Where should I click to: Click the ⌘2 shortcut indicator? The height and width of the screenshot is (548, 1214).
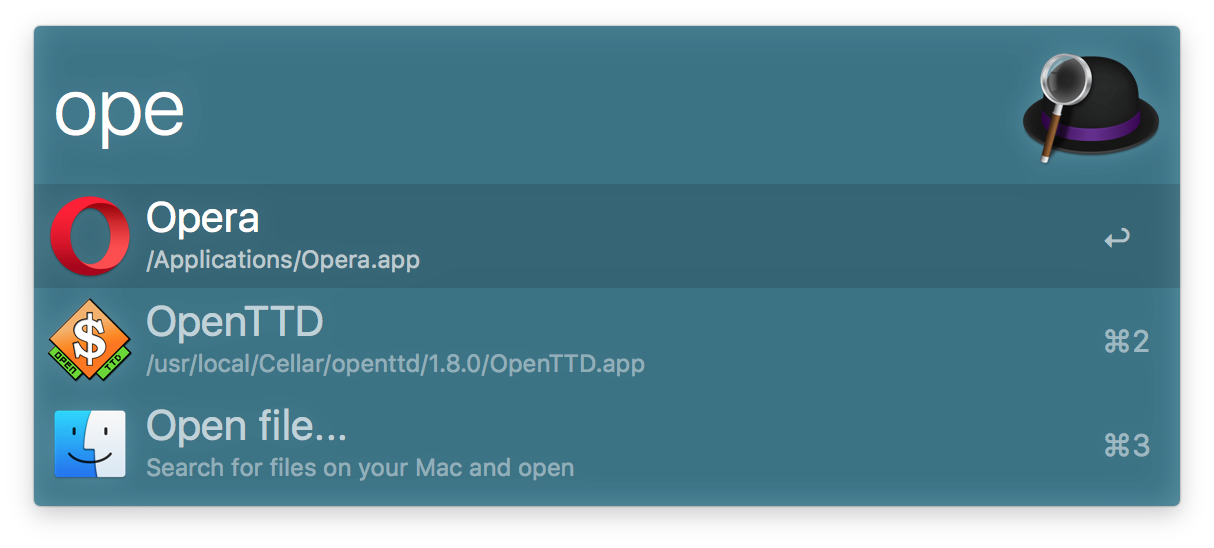pos(1126,342)
